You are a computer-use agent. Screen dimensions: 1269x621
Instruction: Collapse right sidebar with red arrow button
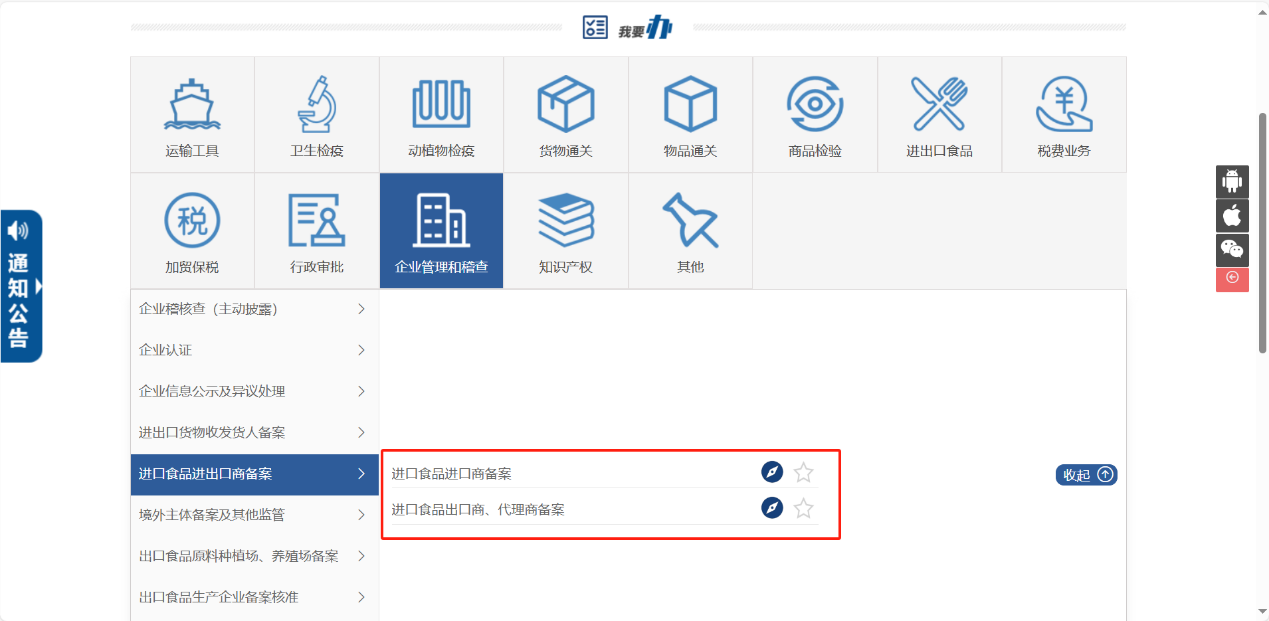(1232, 278)
